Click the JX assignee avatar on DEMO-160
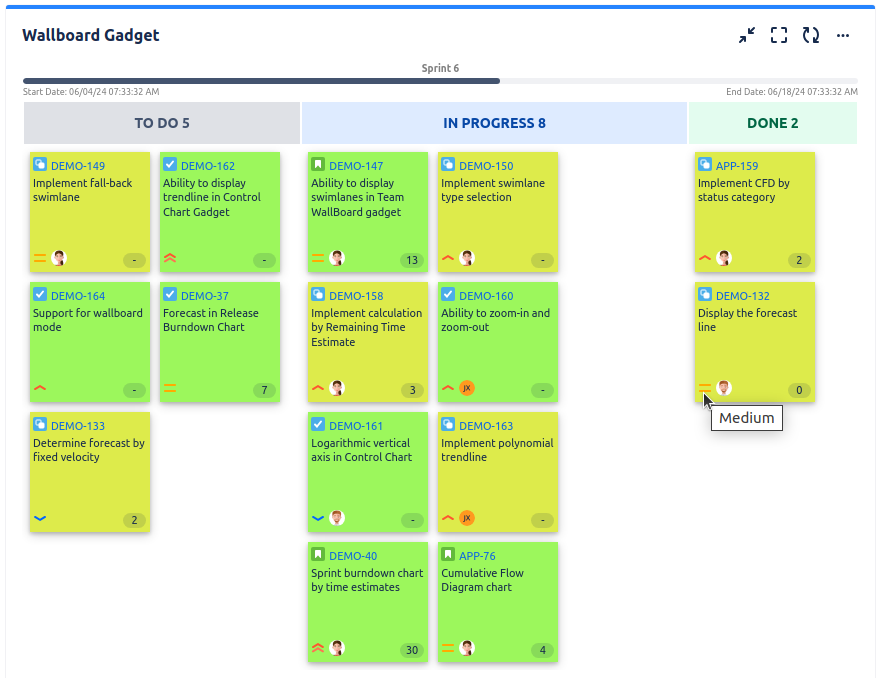The image size is (884, 678). (467, 388)
